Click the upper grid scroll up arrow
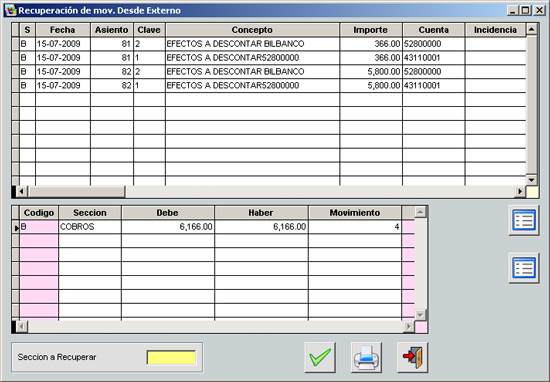 click(531, 29)
